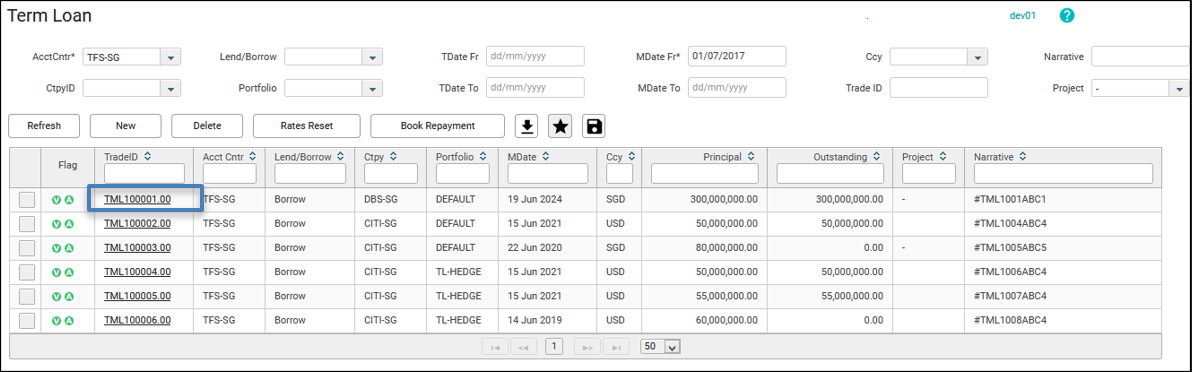Go to next page pager button

587,347
